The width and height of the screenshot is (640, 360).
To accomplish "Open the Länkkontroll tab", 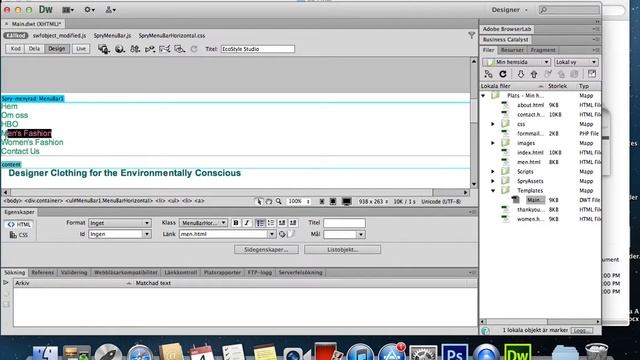I will point(180,273).
